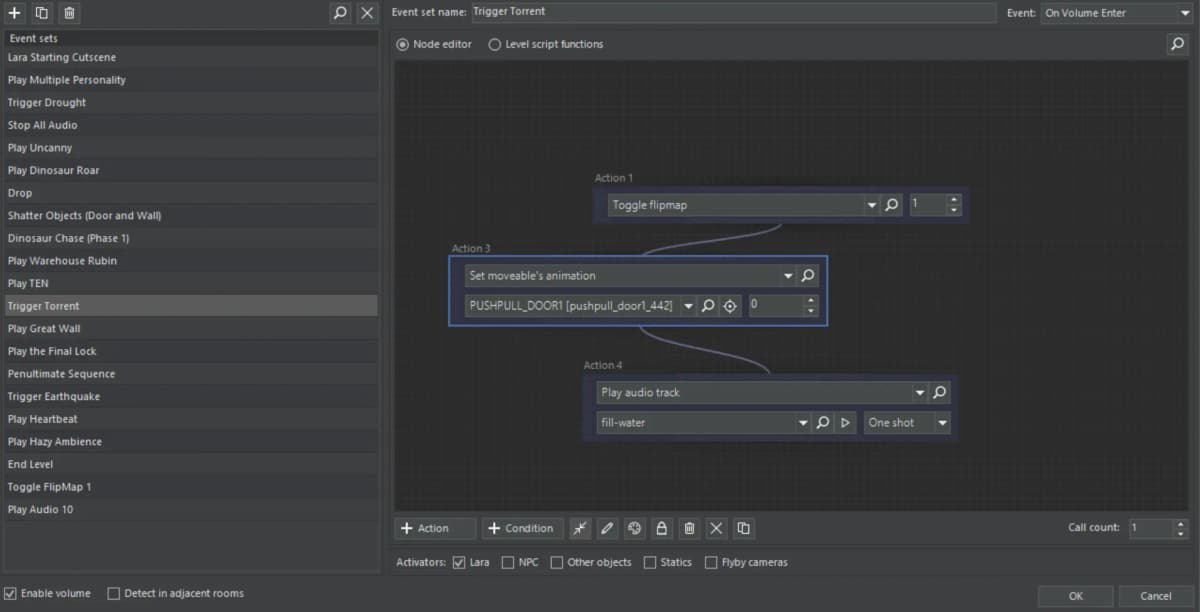The height and width of the screenshot is (612, 1200).
Task: Enable the Flyby cameras activator
Action: 711,562
